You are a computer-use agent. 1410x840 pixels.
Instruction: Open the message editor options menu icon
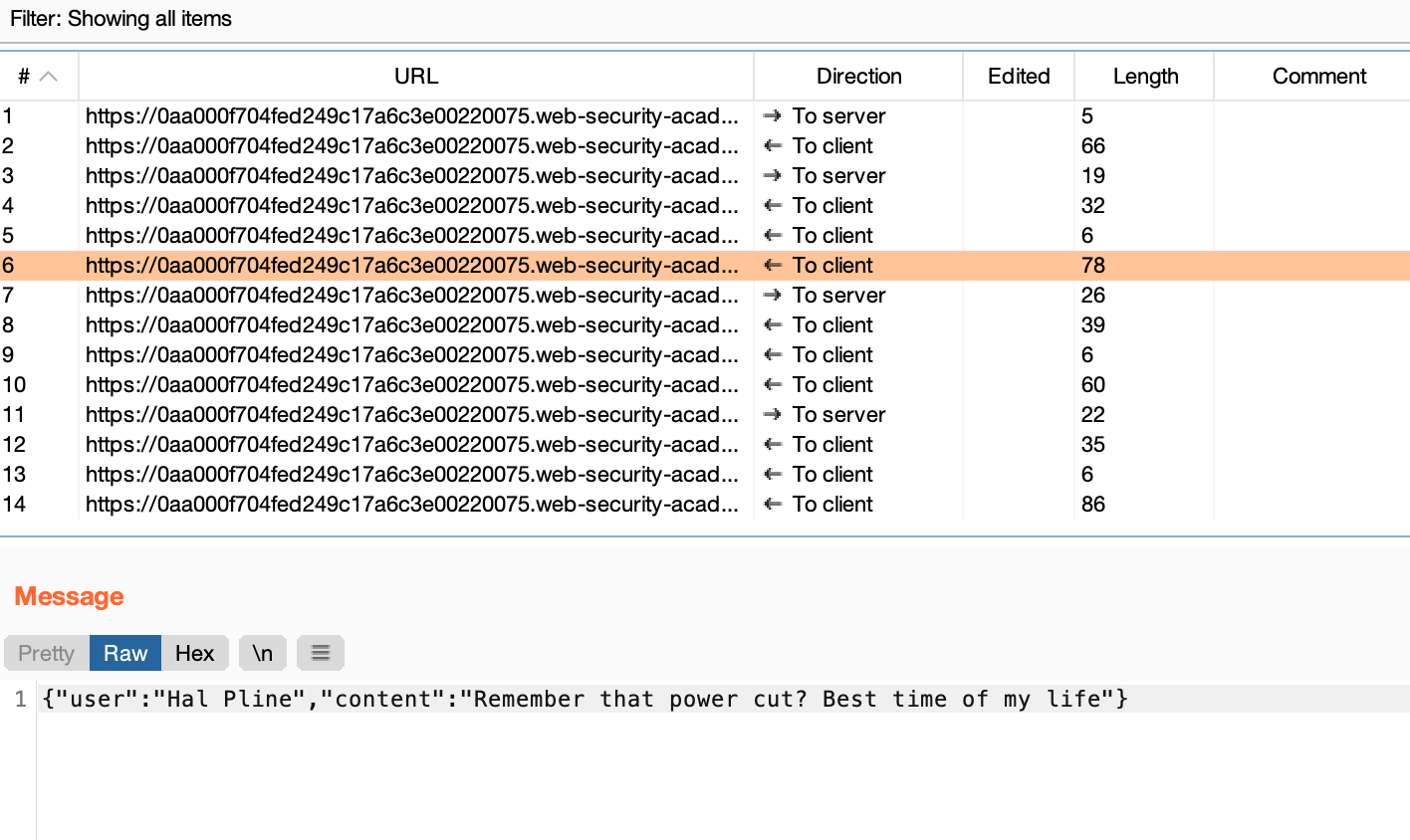tap(321, 653)
